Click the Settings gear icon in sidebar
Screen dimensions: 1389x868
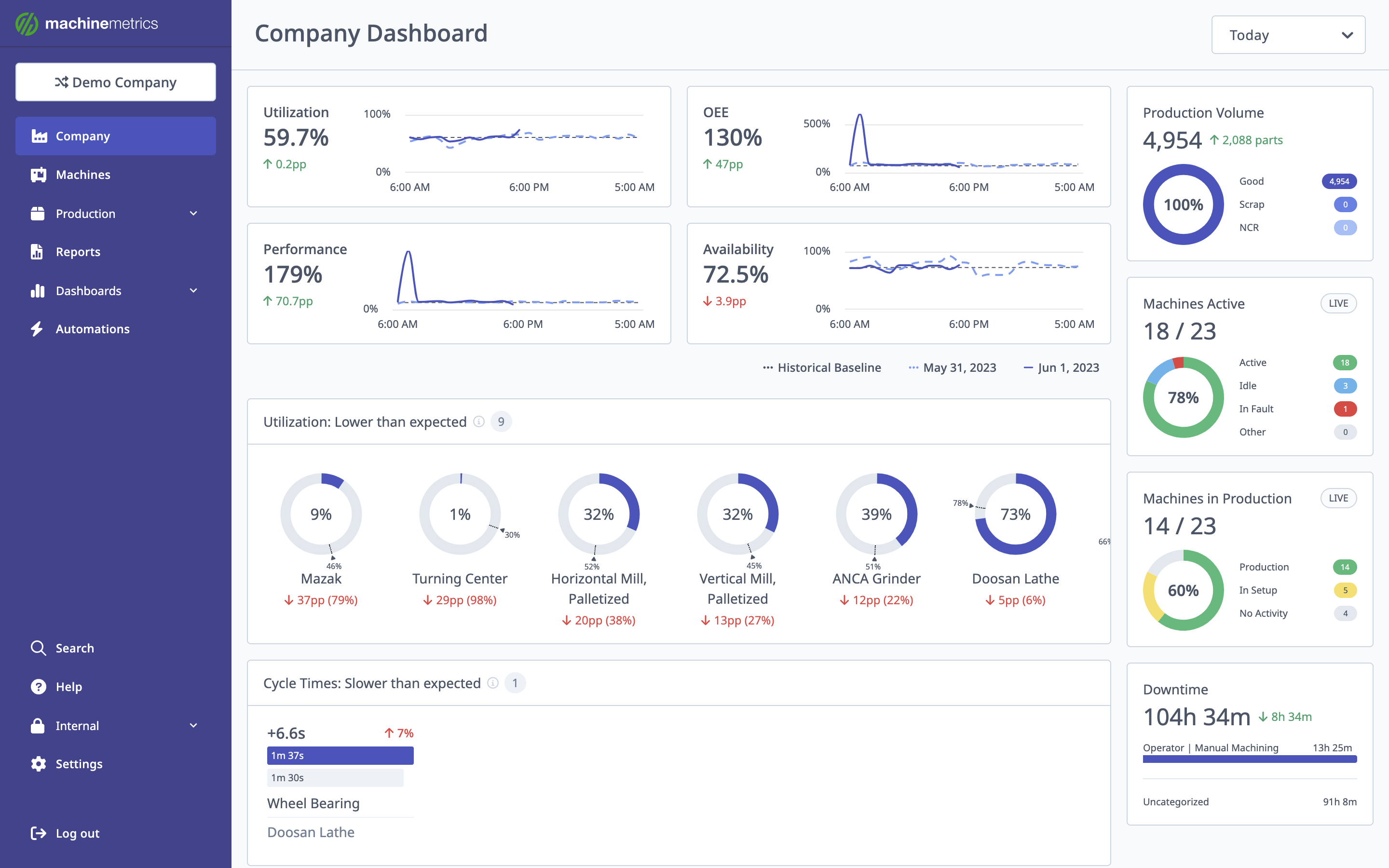[x=38, y=763]
